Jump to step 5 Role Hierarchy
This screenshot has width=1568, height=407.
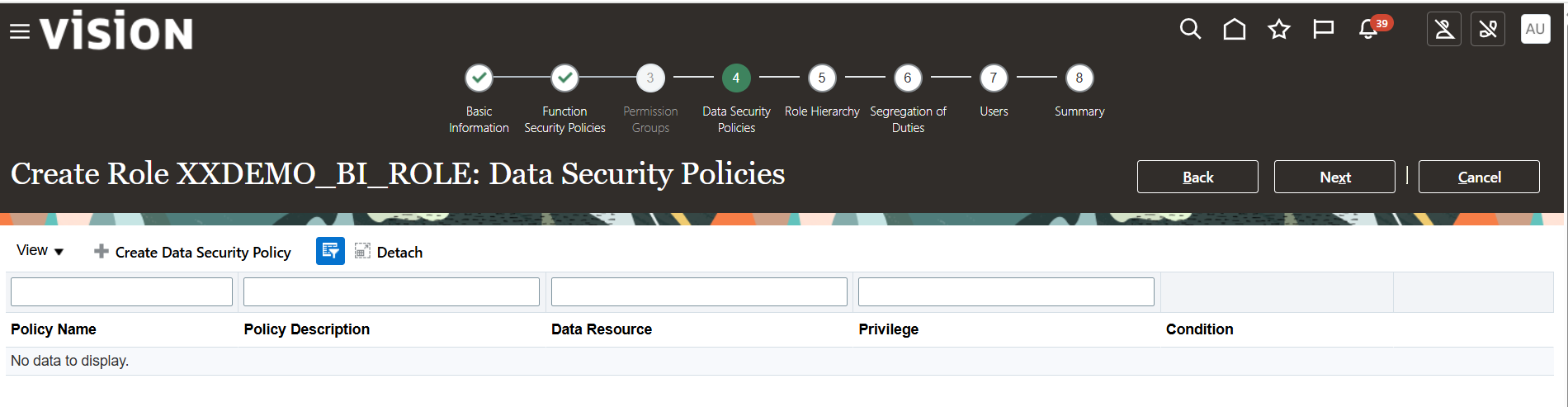click(x=822, y=78)
